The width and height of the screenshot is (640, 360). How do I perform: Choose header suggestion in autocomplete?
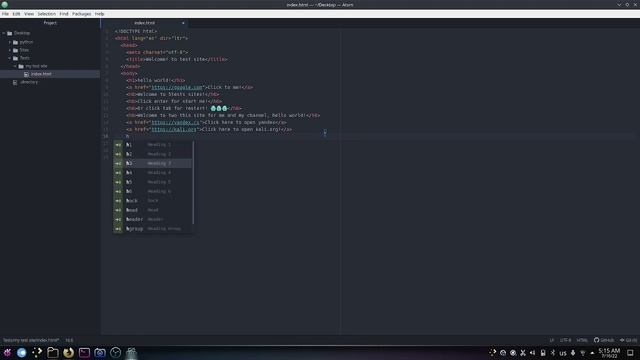[153, 219]
